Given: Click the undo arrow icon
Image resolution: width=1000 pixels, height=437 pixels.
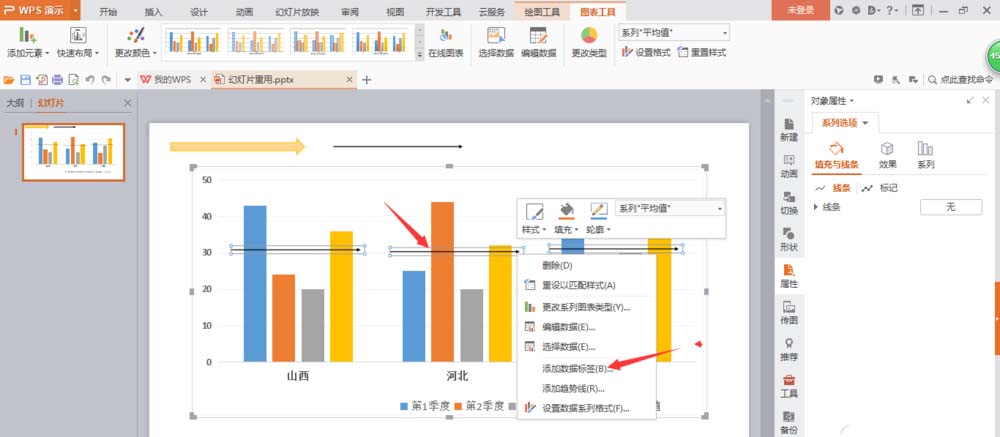Looking at the screenshot, I should click(90, 80).
